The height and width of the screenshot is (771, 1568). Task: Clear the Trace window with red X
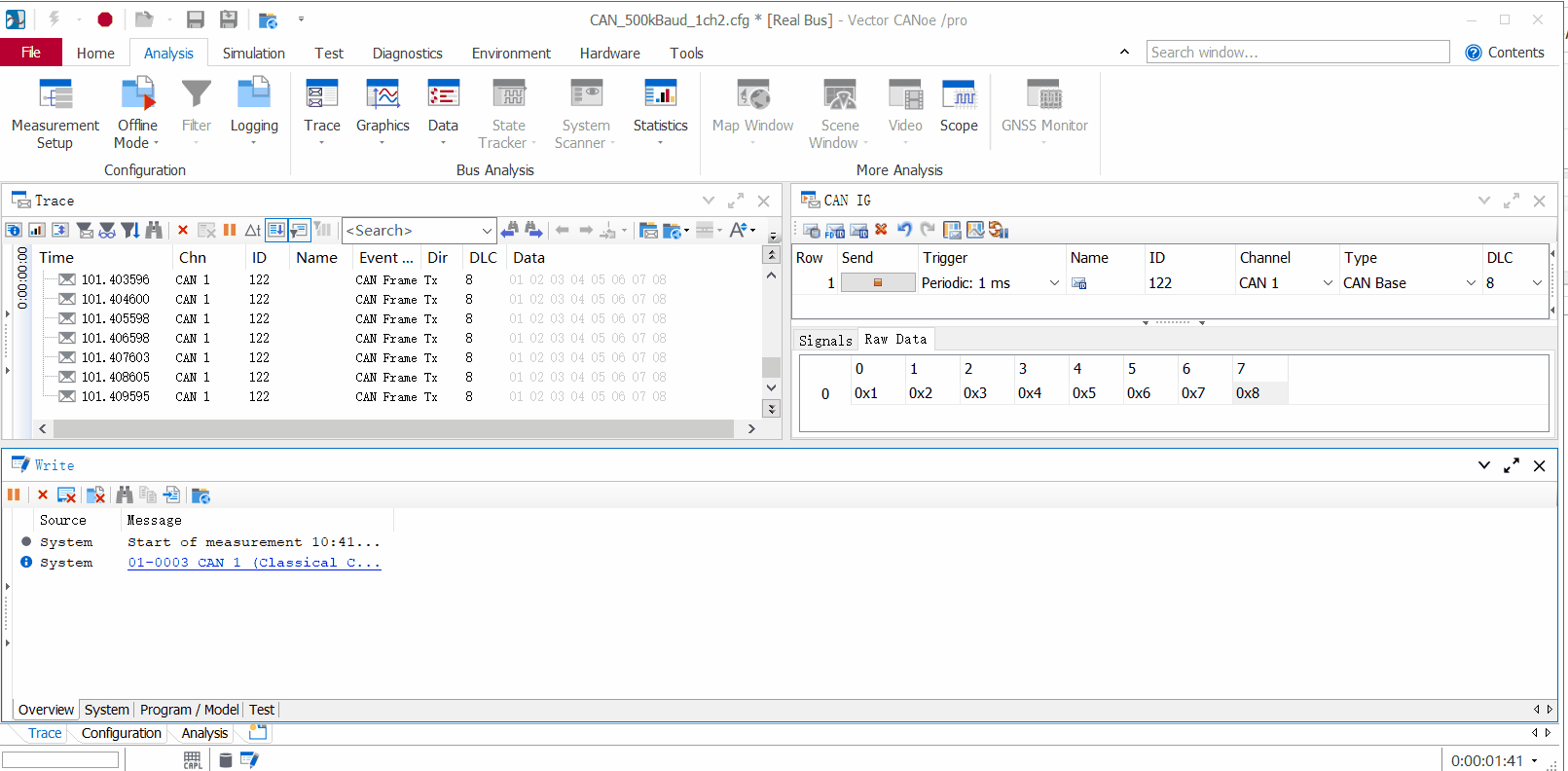[x=183, y=231]
